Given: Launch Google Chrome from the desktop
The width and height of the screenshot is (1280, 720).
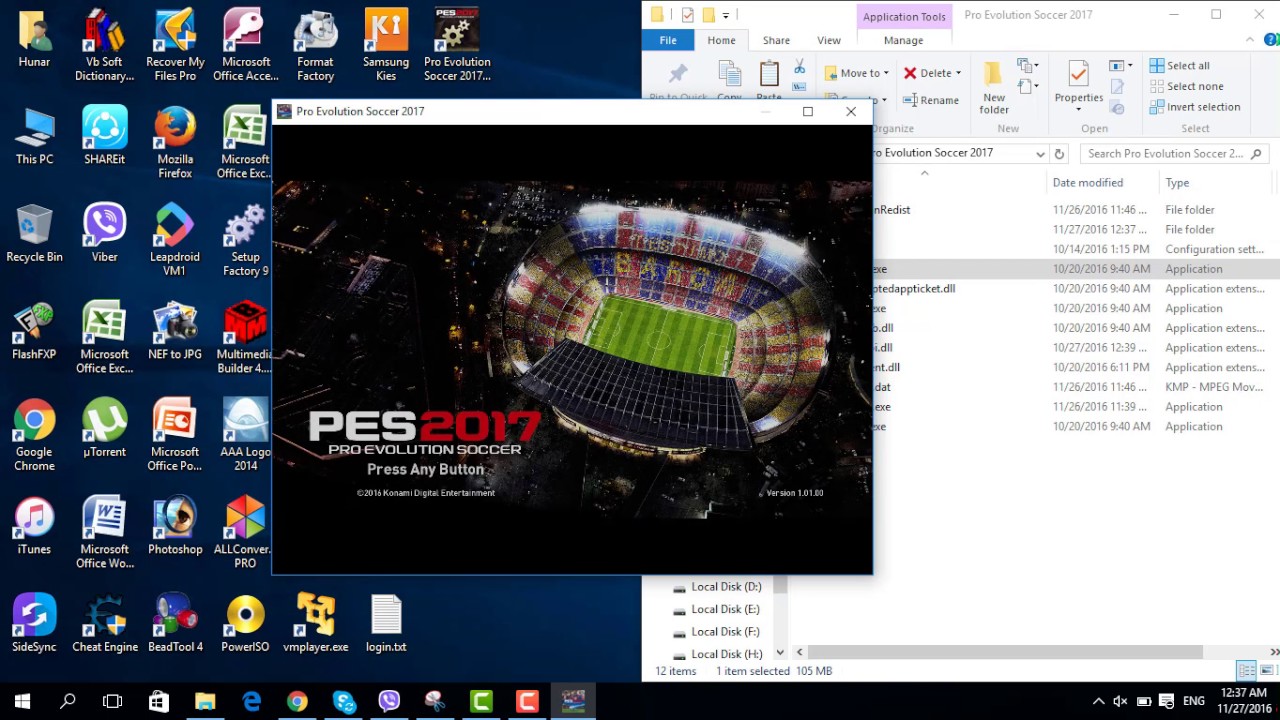Looking at the screenshot, I should click(34, 435).
